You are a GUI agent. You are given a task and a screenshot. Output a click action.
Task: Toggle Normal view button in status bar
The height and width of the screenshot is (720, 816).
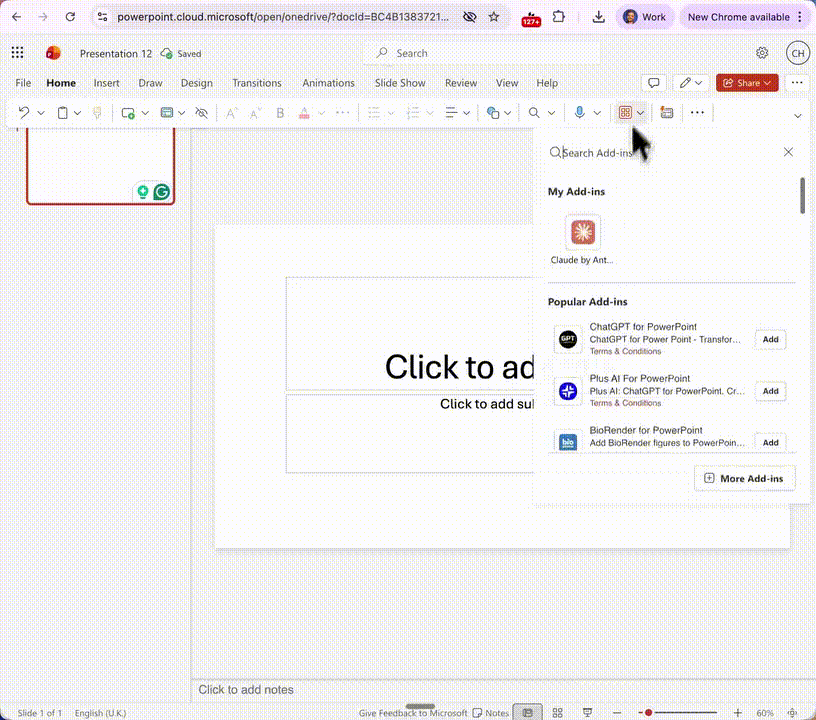[x=527, y=713]
